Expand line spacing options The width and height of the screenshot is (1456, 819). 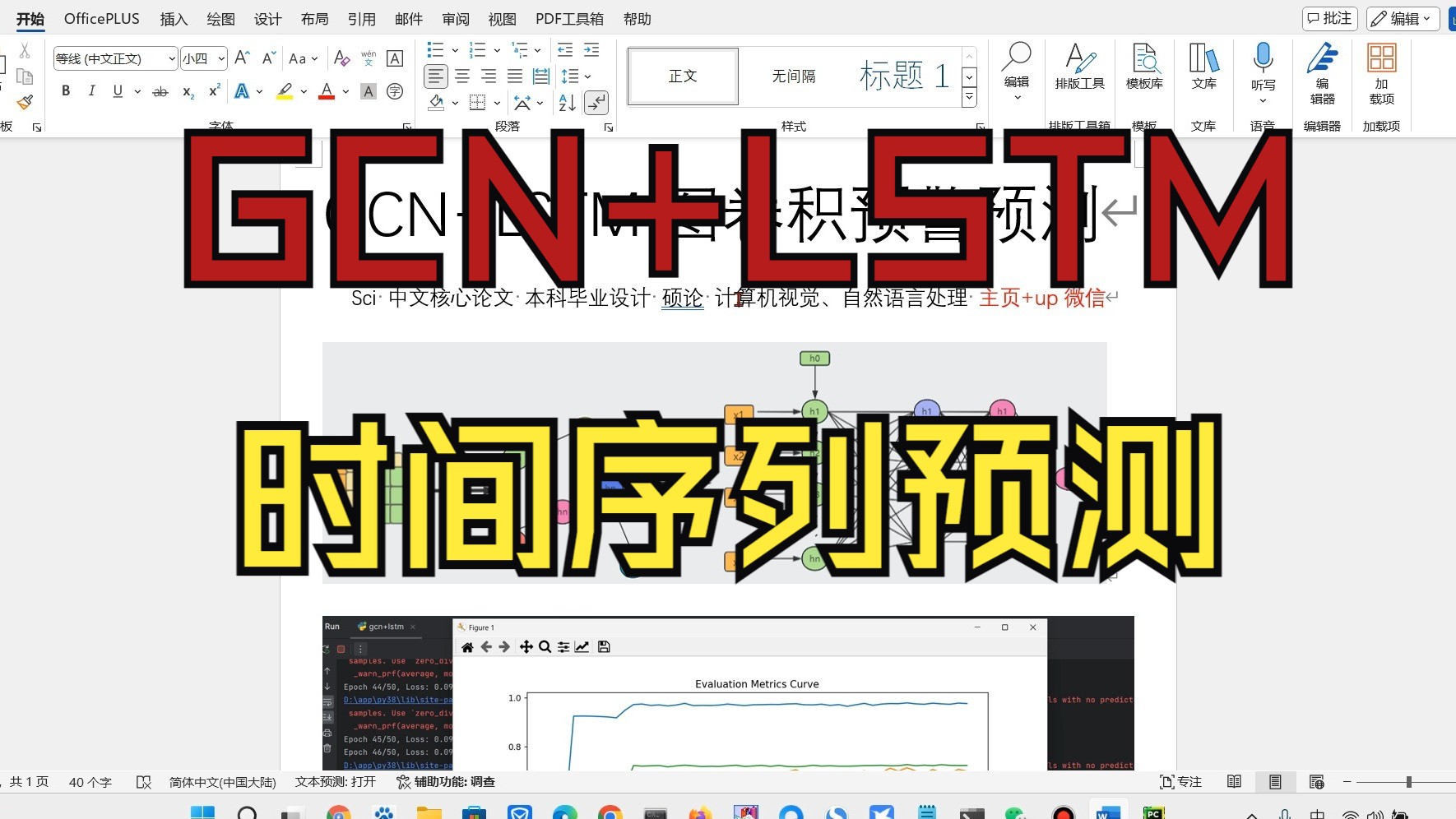[x=587, y=76]
